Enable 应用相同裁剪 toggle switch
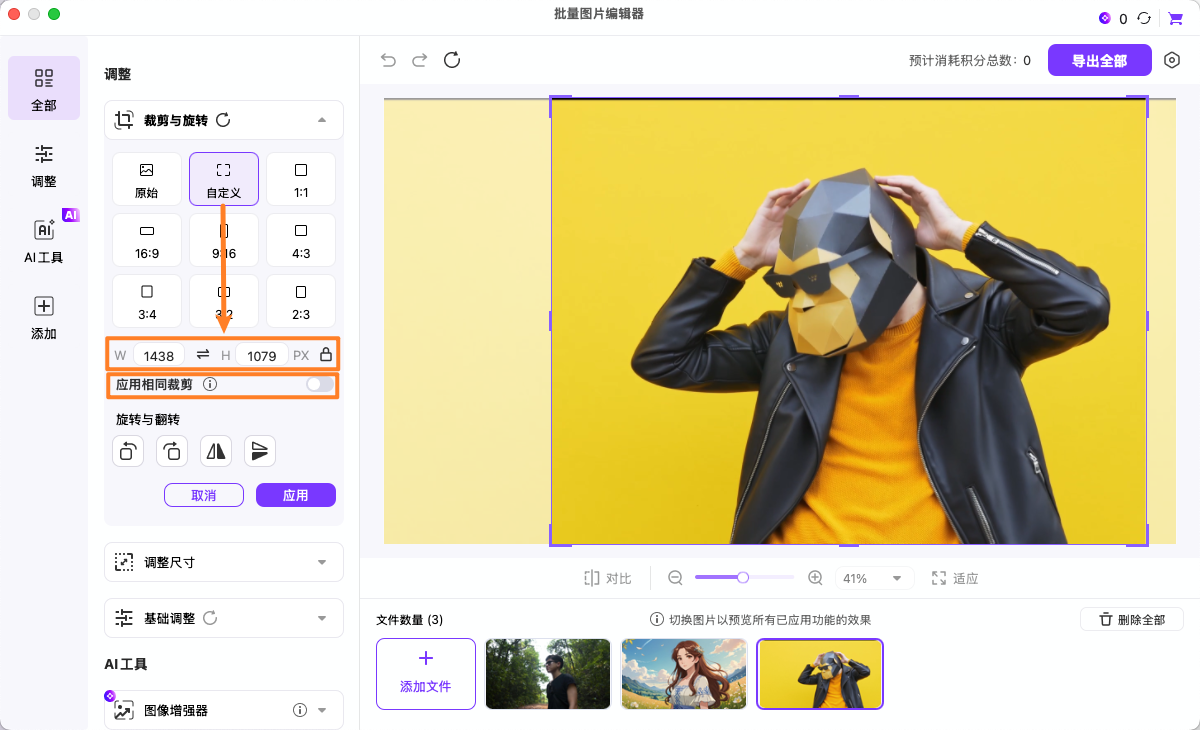1200x730 pixels. 320,385
